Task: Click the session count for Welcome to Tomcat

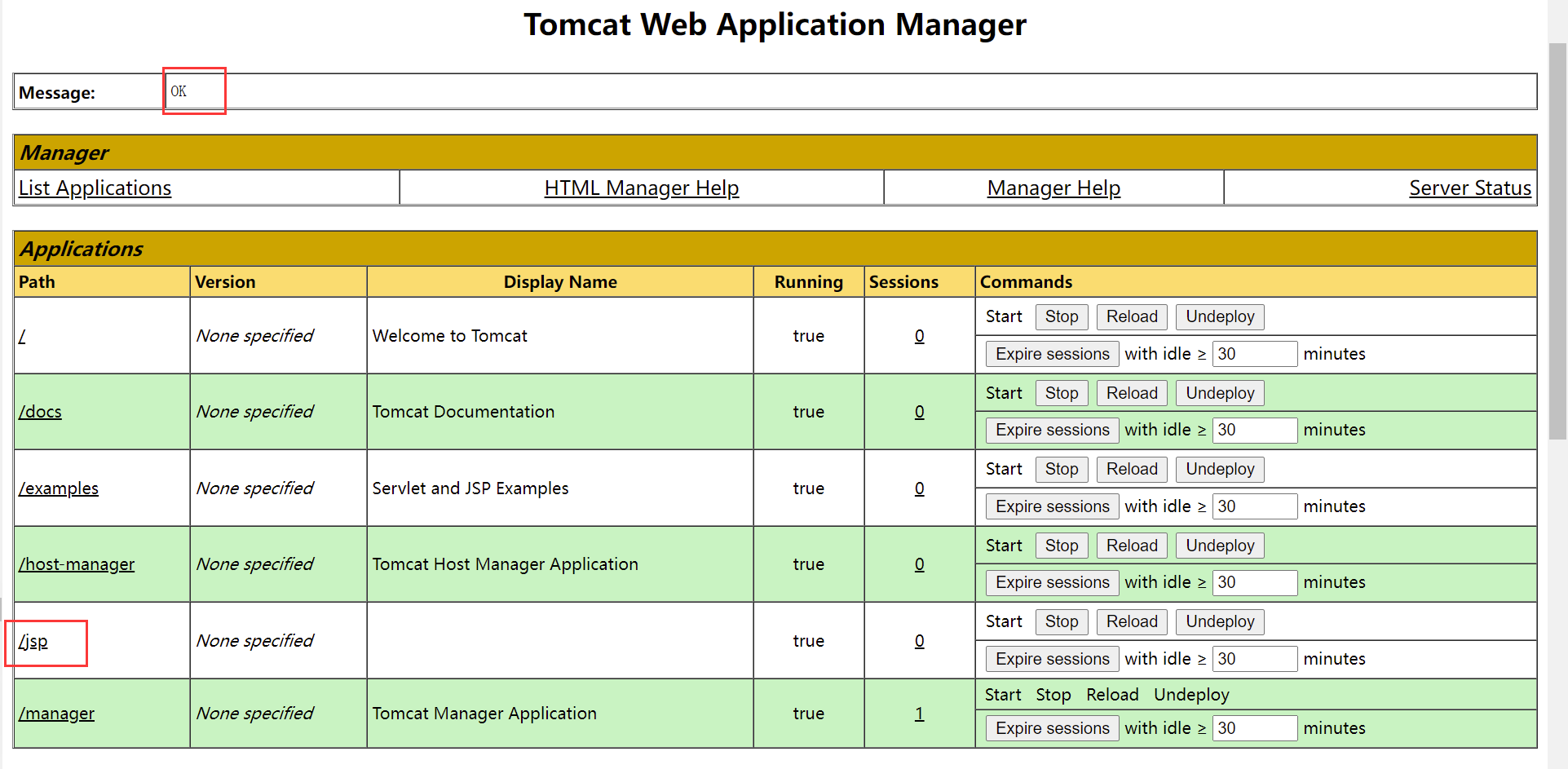Action: tap(919, 336)
